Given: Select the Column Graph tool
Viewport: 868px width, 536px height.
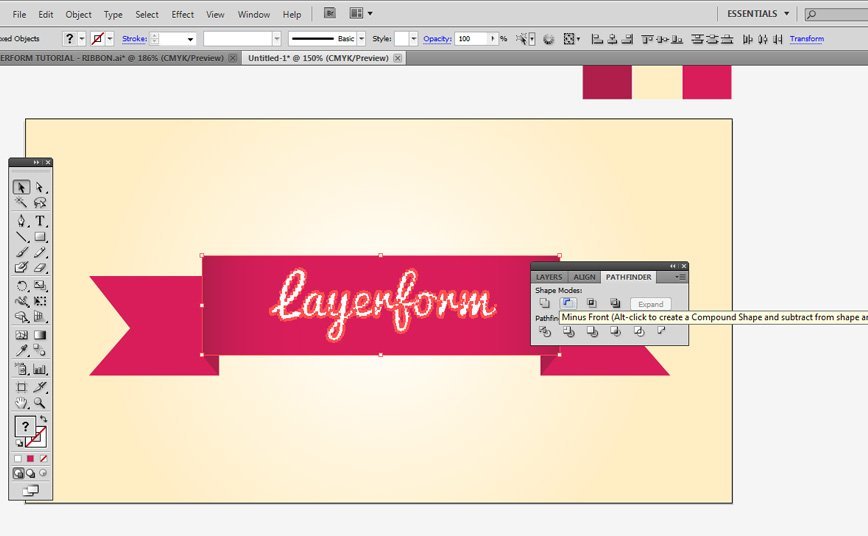Looking at the screenshot, I should [x=40, y=369].
